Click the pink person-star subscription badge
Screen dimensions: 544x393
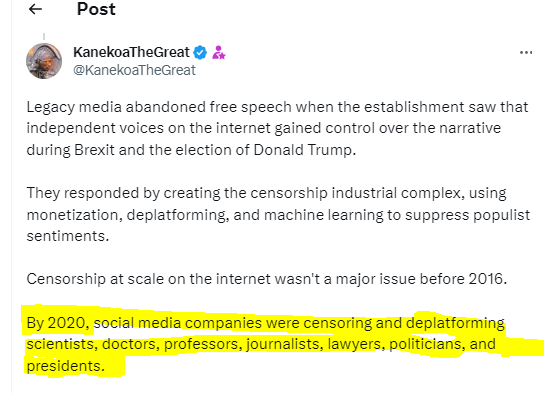pos(219,52)
